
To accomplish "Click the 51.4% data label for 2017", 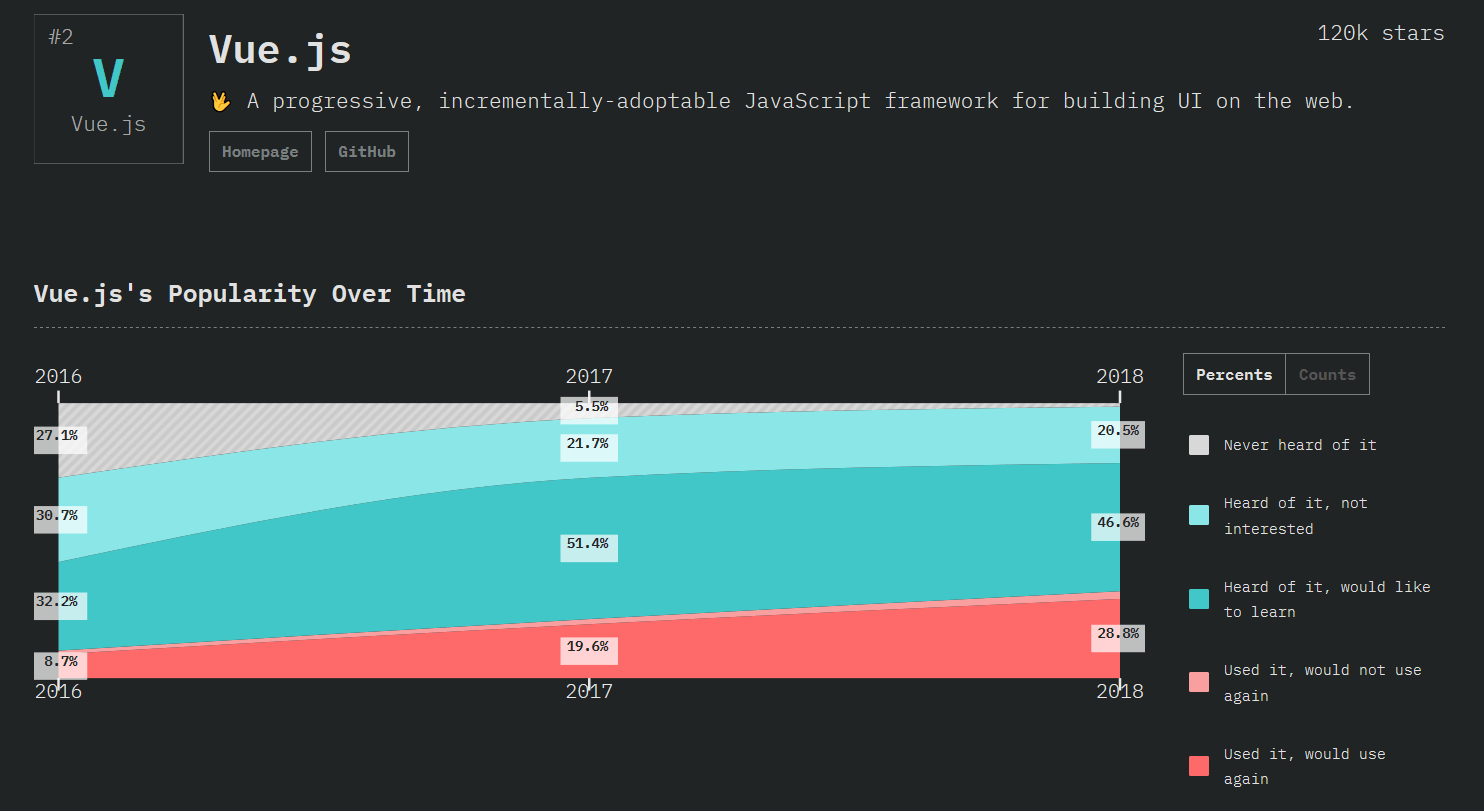I will [x=588, y=544].
